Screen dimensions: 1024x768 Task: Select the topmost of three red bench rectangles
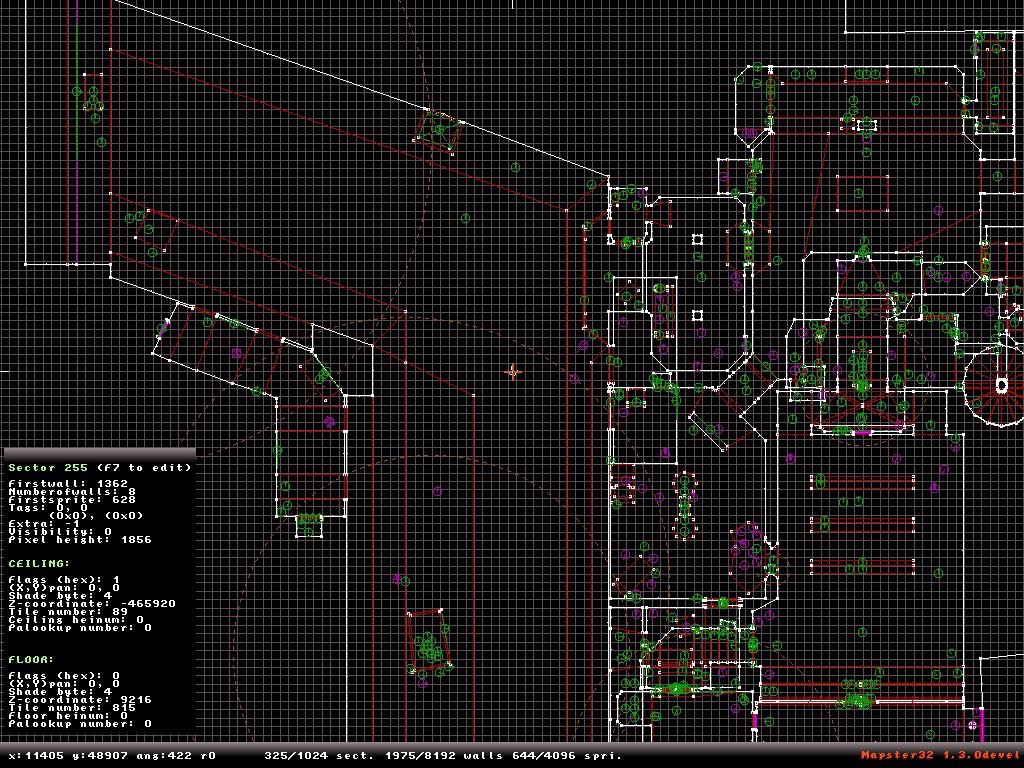(x=862, y=482)
